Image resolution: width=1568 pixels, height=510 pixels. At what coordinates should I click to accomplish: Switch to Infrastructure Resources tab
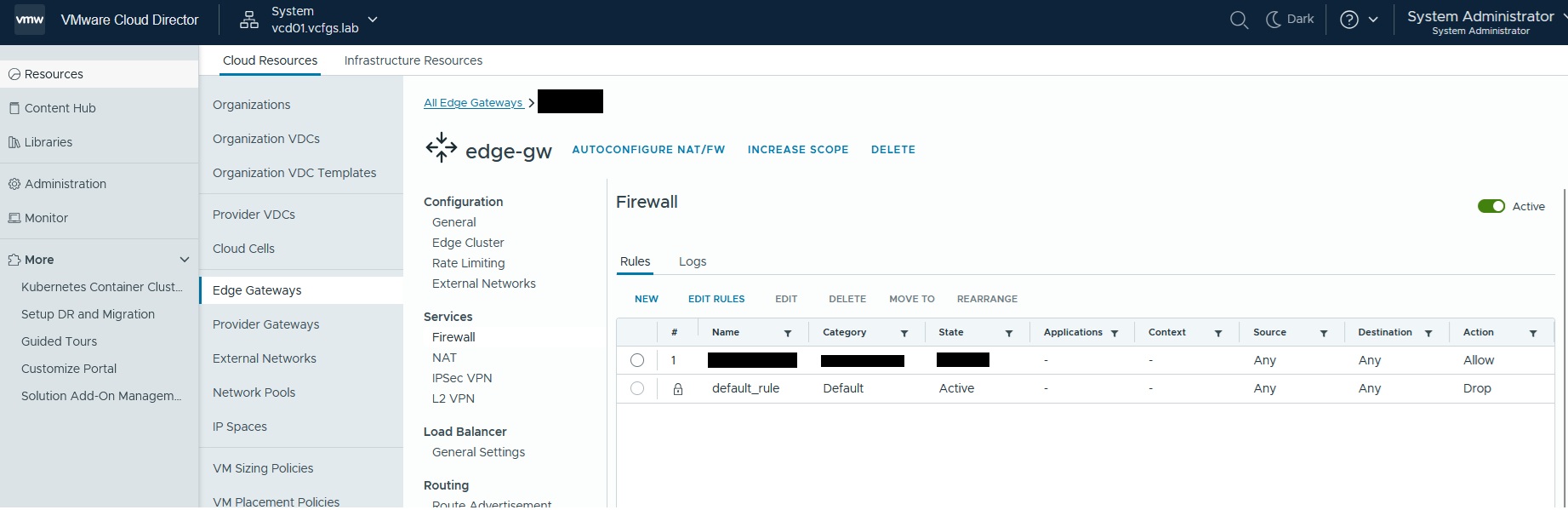(413, 60)
